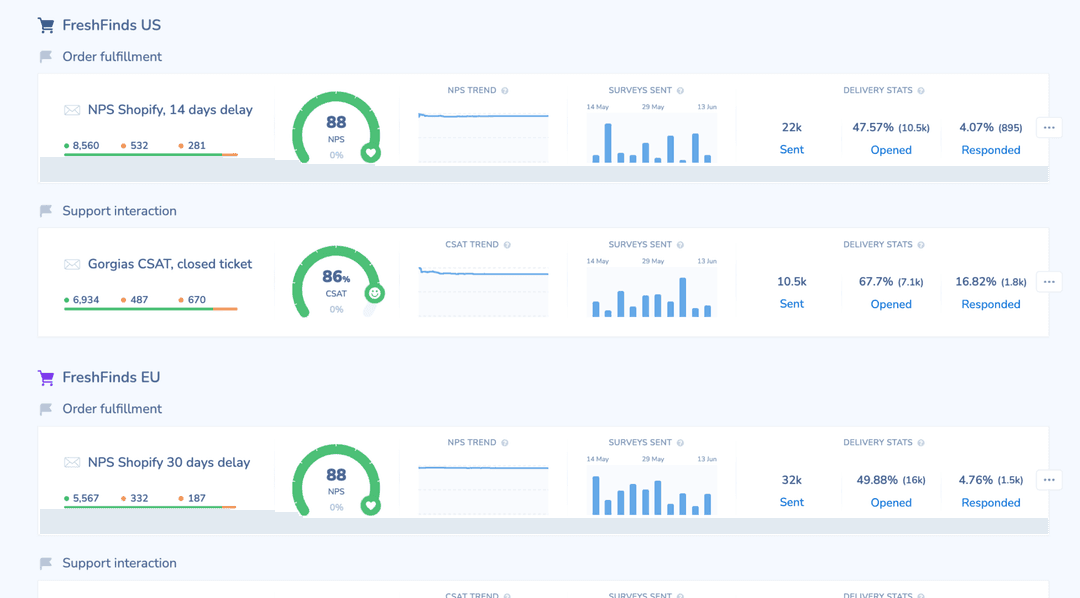Click envelope icon next to NPS Shopify, 14 days delay
1080x598 pixels.
coord(72,110)
